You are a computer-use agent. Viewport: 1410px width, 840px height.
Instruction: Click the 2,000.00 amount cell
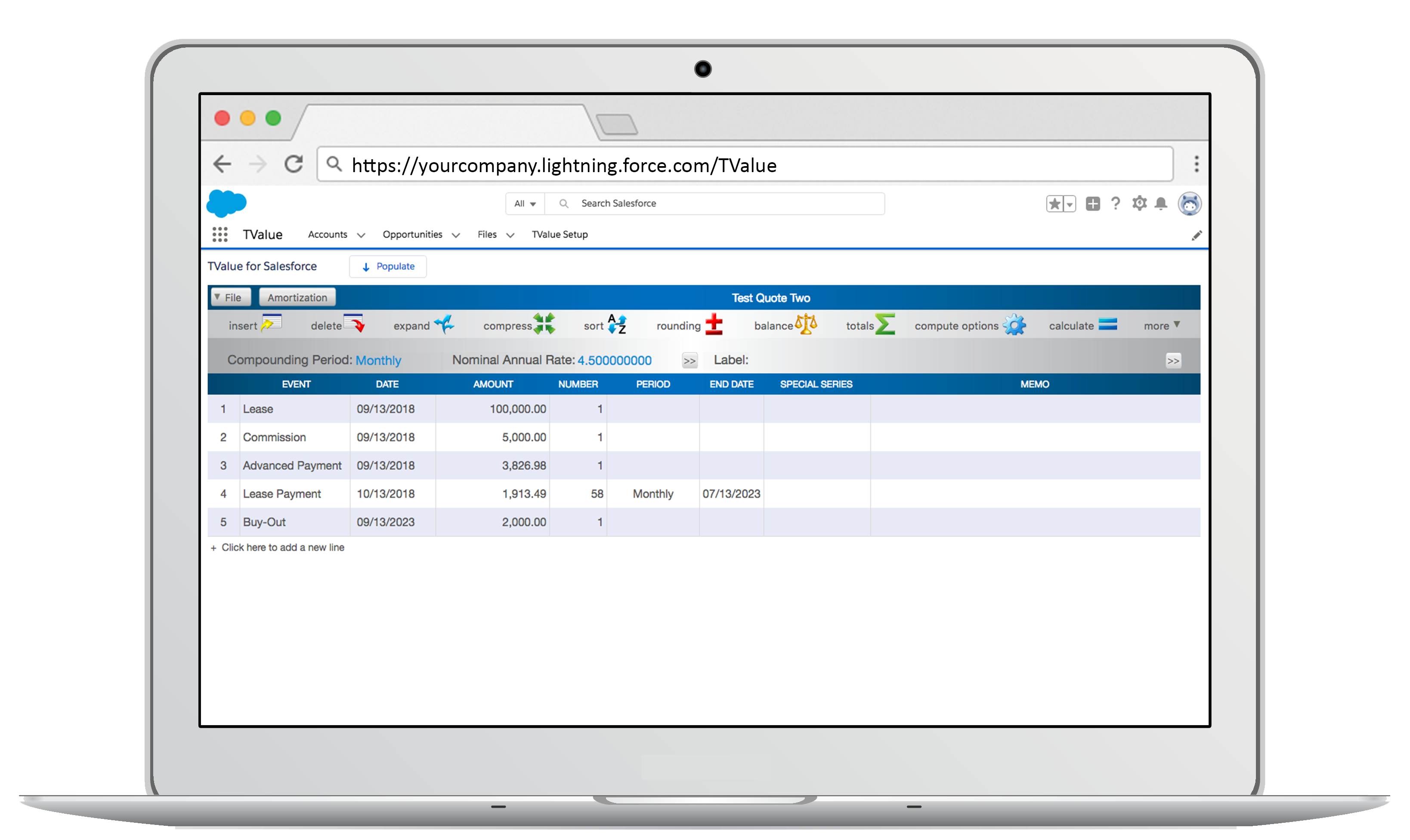click(x=492, y=522)
